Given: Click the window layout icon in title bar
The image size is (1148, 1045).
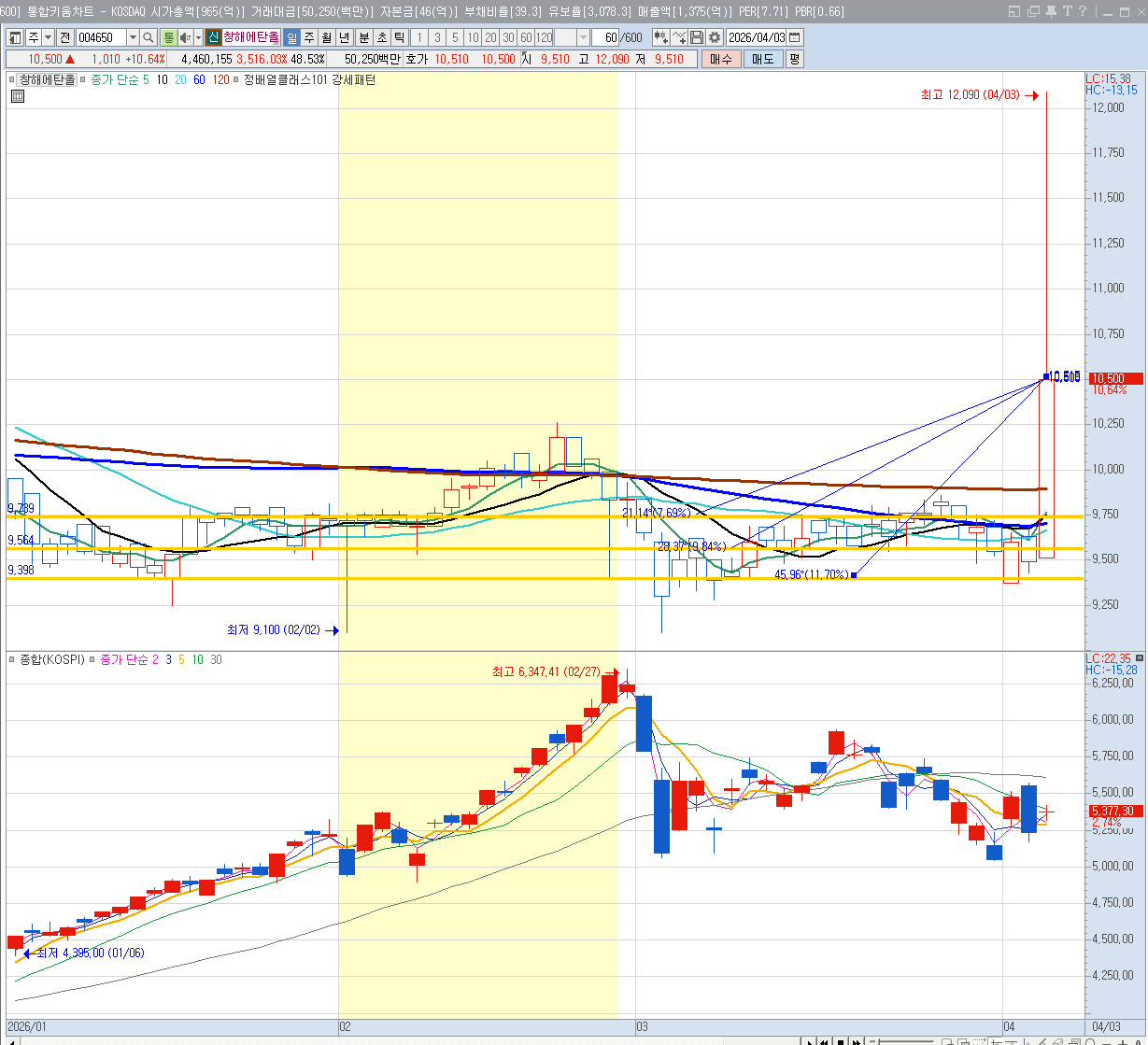Looking at the screenshot, I should 1014,11.
